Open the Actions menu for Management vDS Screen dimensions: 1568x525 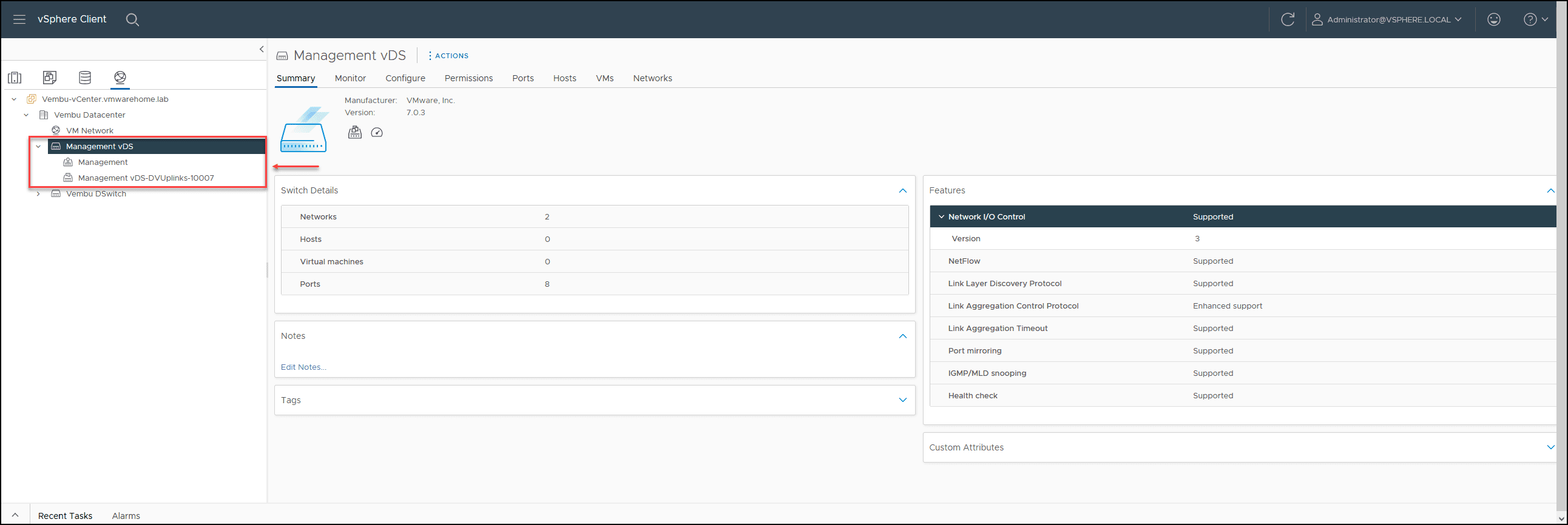448,56
